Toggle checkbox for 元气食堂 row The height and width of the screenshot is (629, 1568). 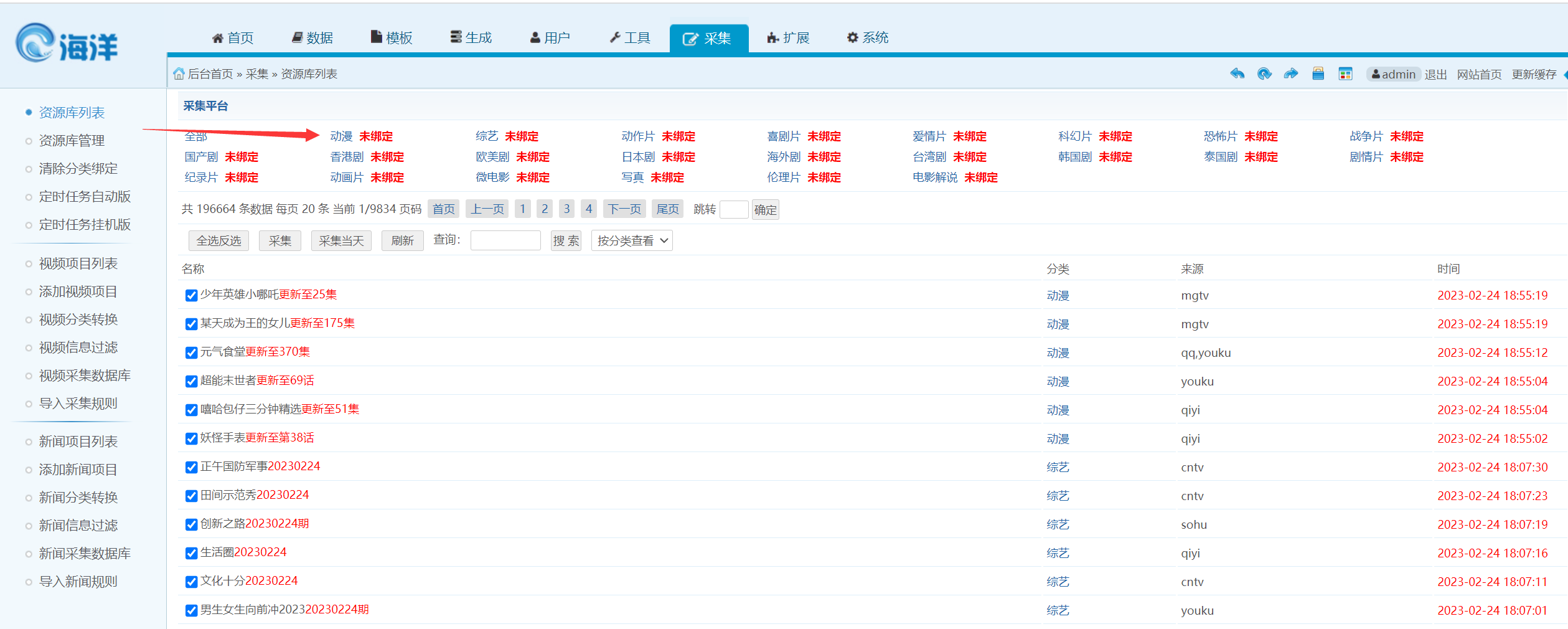192,352
